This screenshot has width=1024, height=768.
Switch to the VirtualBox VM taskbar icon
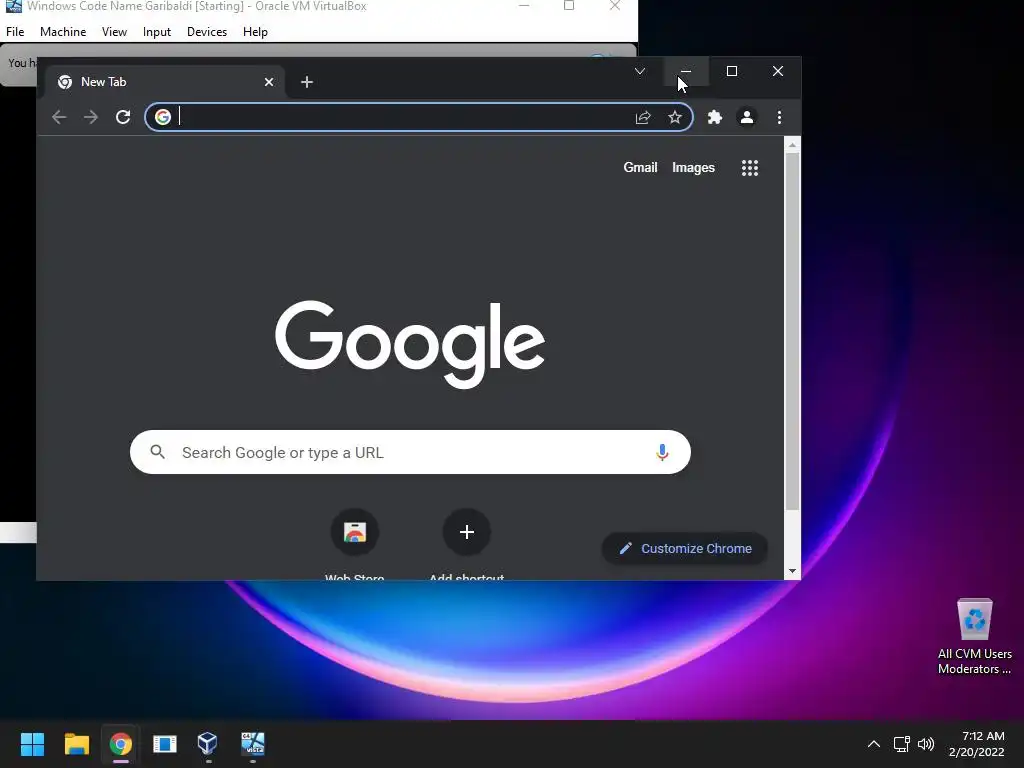tap(253, 743)
